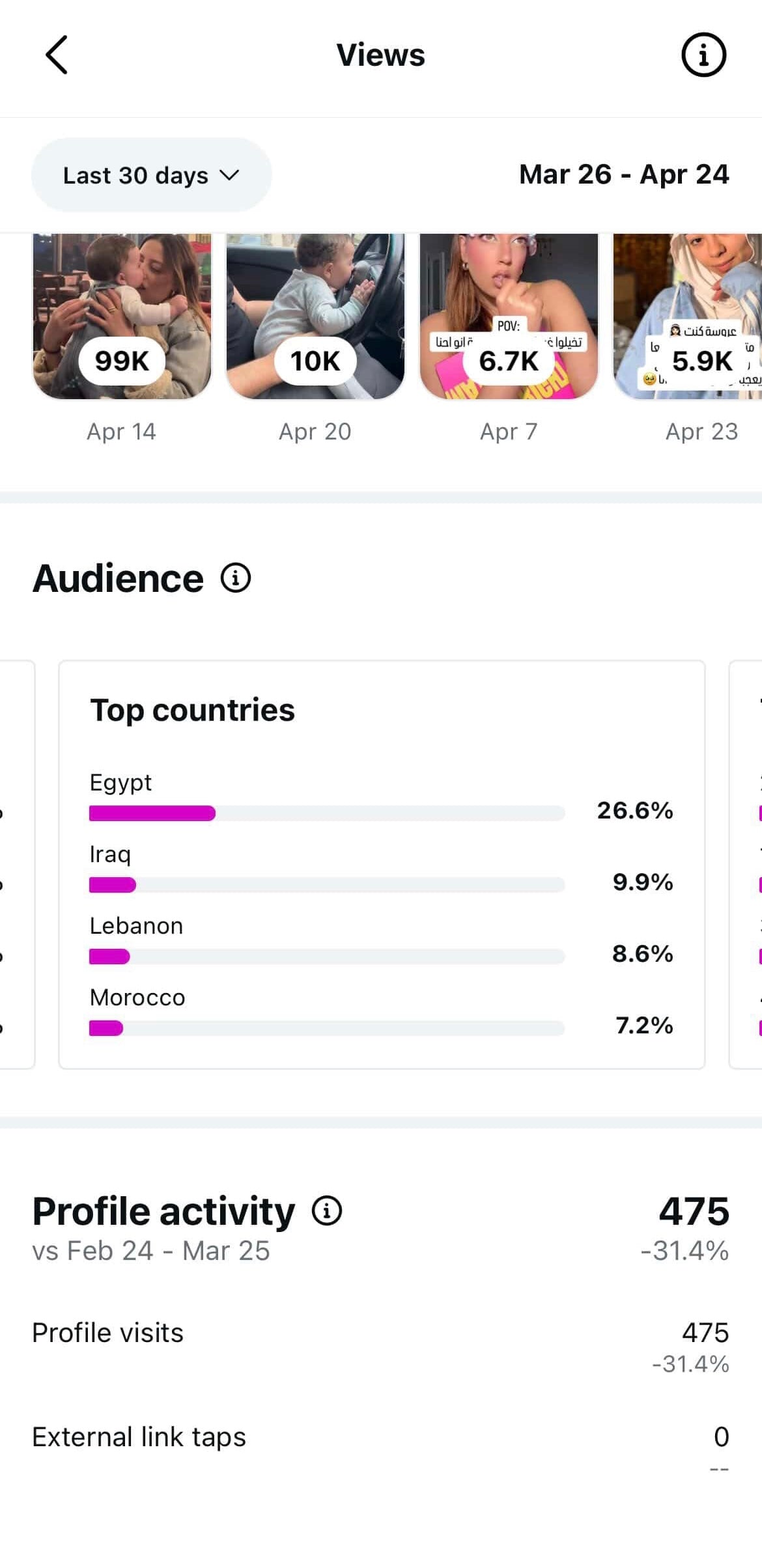Tap the Morocco country label
Image resolution: width=762 pixels, height=1568 pixels.
(137, 997)
